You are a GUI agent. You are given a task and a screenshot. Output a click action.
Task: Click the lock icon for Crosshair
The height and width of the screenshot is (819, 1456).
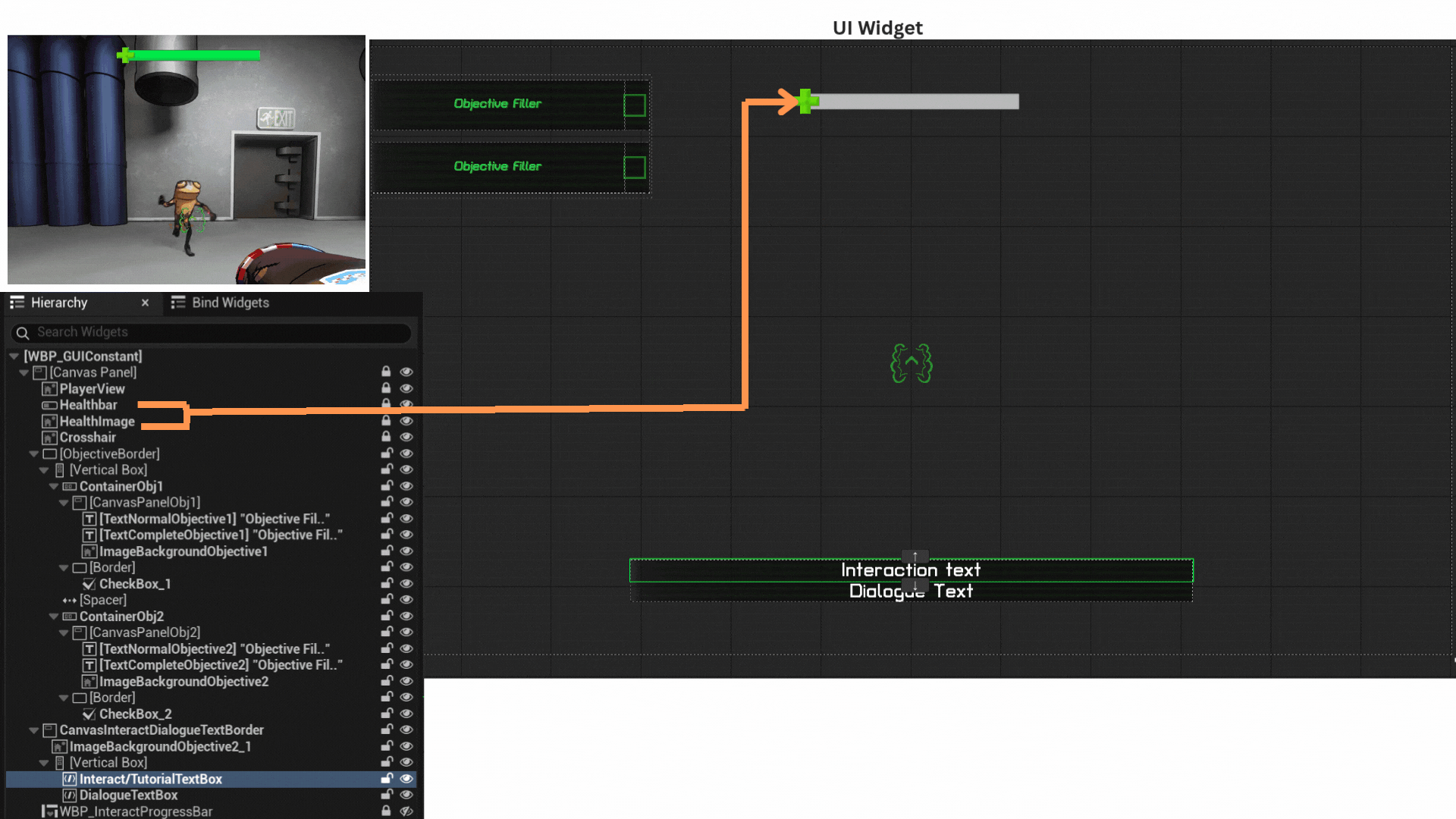point(386,437)
